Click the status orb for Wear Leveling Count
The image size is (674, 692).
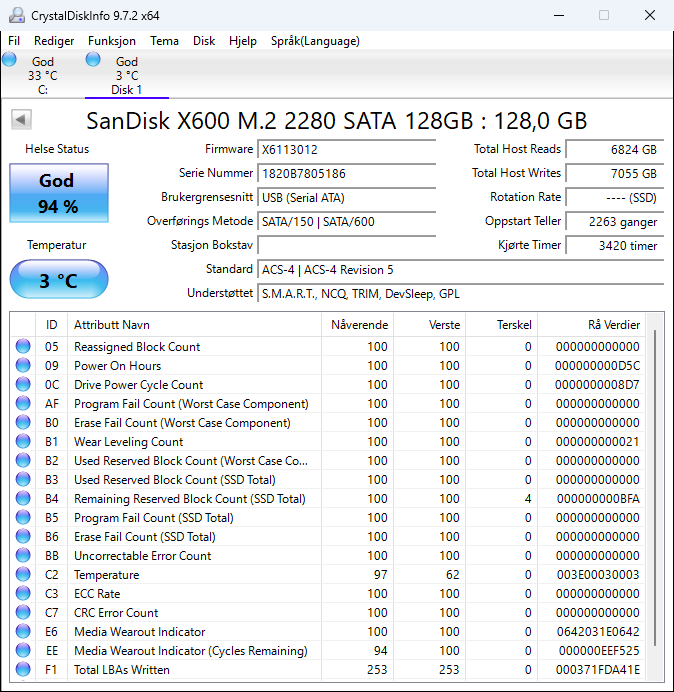coord(23,441)
